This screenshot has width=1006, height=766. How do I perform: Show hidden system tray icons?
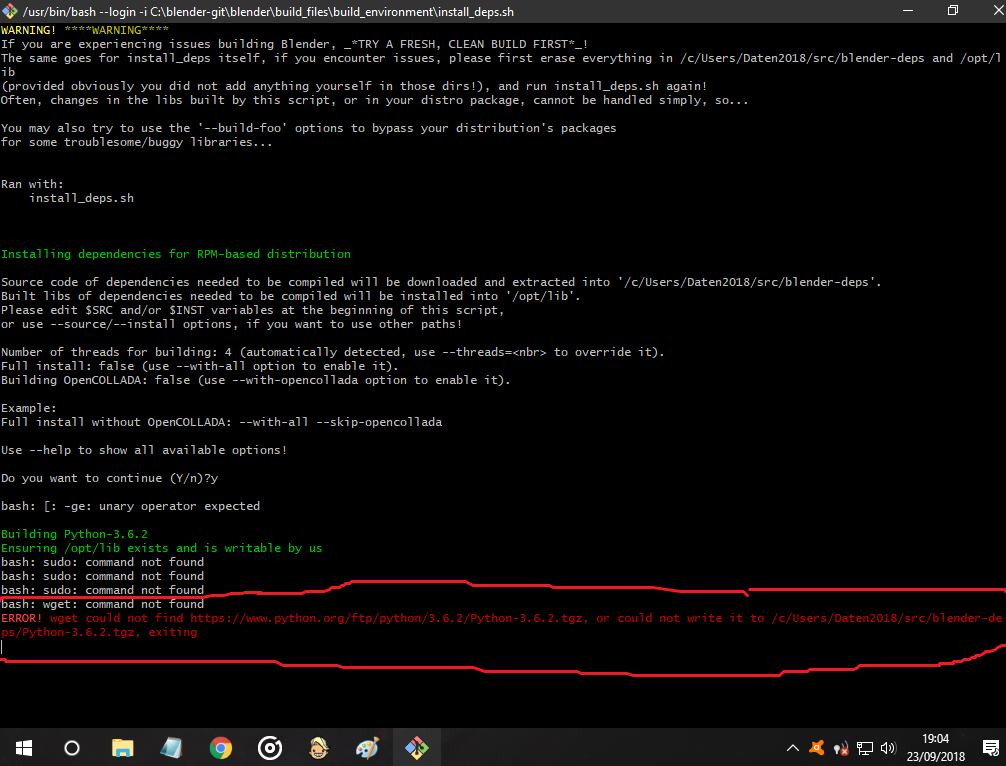click(x=793, y=748)
